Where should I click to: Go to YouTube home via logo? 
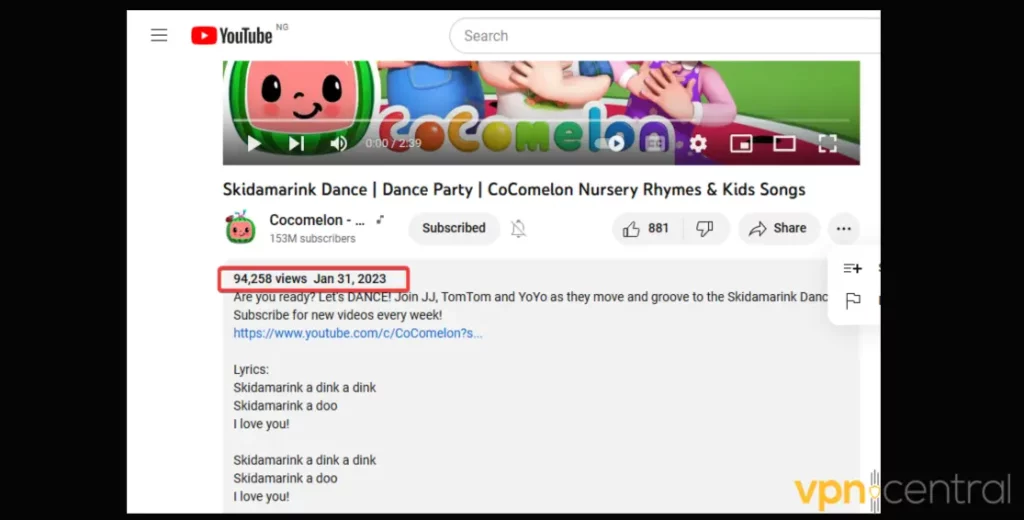pyautogui.click(x=232, y=35)
